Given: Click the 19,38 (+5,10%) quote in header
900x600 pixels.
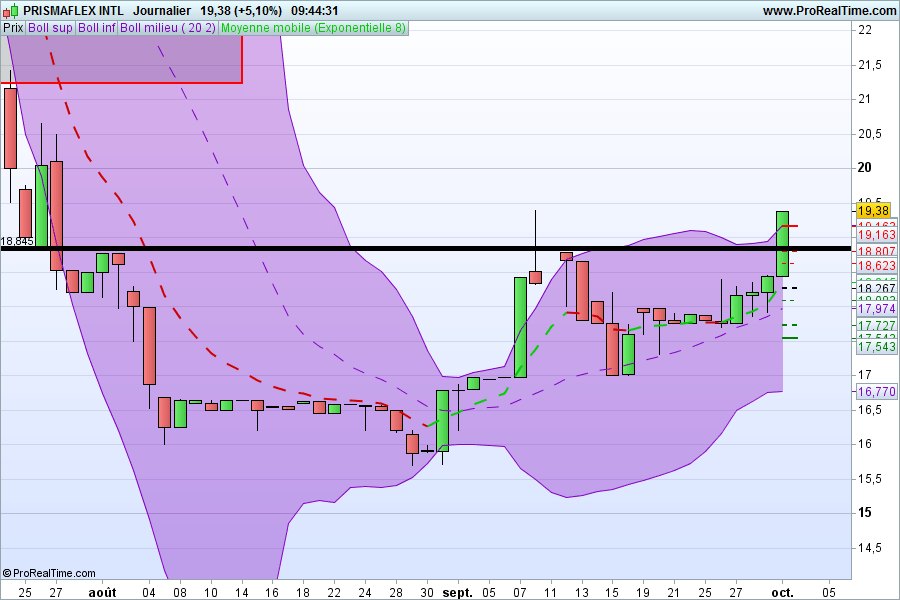Looking at the screenshot, I should coord(241,11).
